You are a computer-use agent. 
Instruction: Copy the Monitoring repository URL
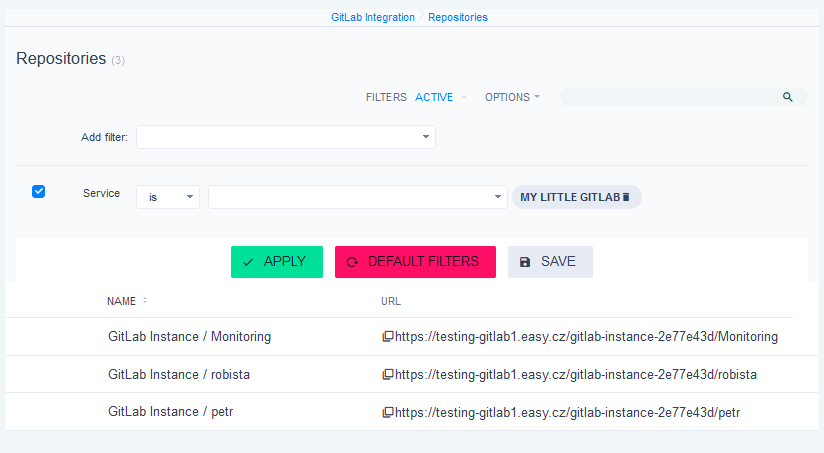coord(388,337)
